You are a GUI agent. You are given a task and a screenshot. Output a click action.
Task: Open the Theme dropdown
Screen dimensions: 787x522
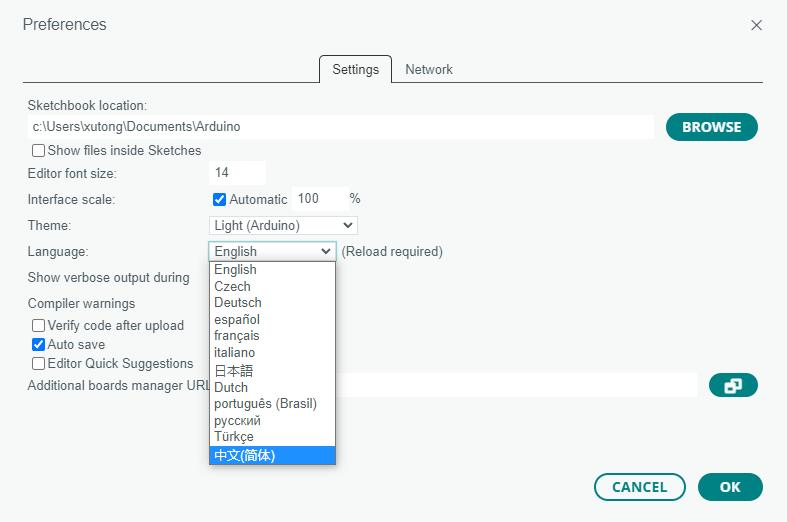click(x=283, y=226)
